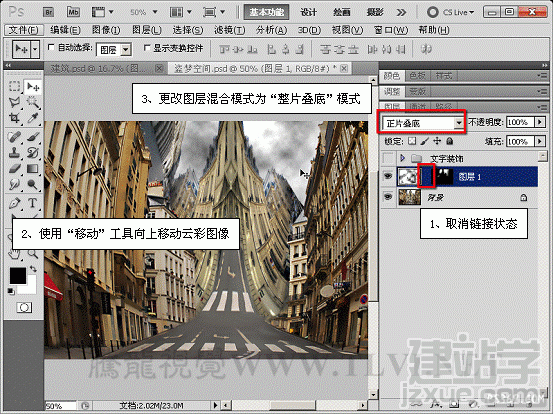553x414 pixels.
Task: Select the Crop tool
Action: (14, 118)
